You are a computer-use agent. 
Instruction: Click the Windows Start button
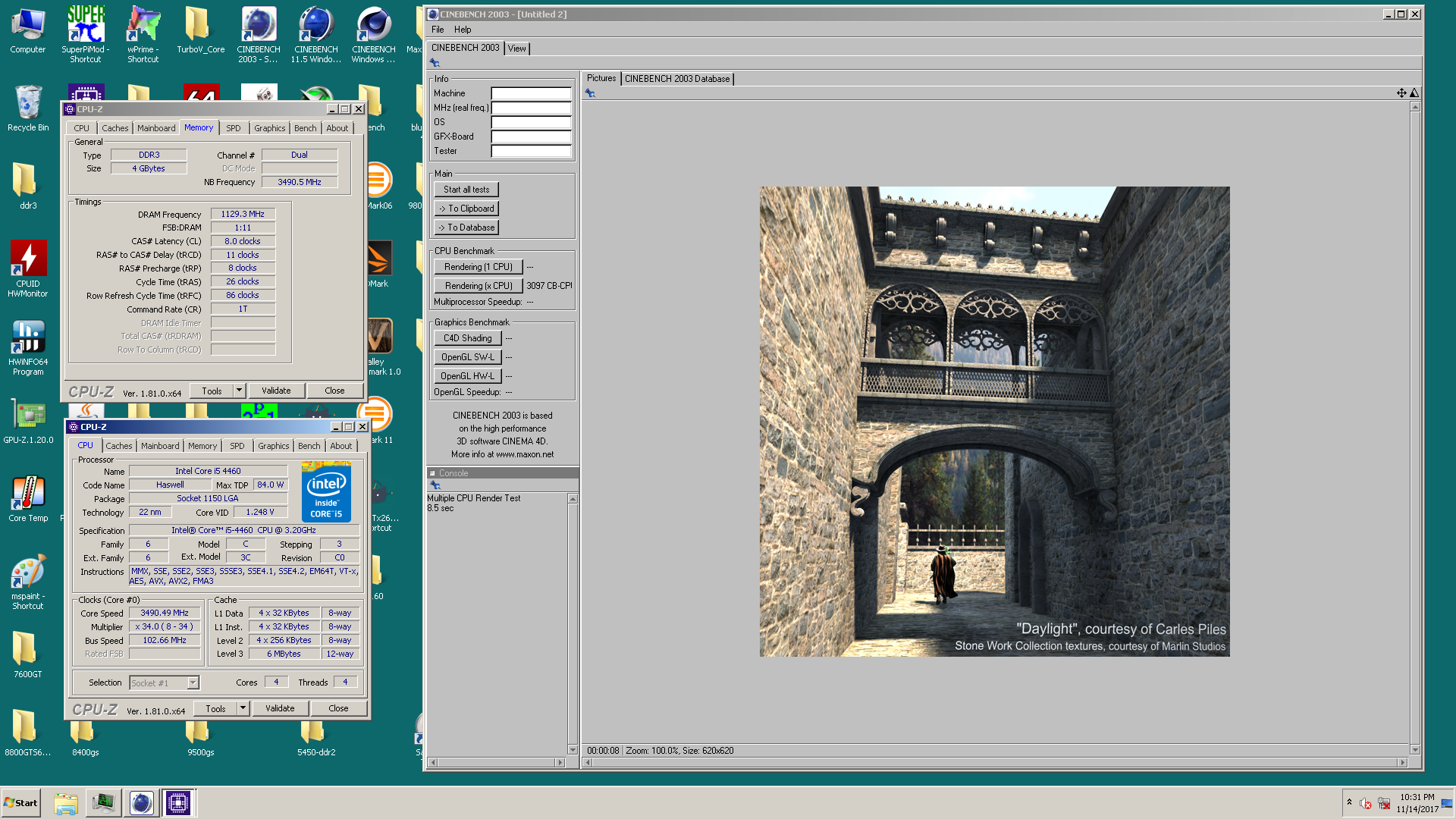pyautogui.click(x=20, y=803)
